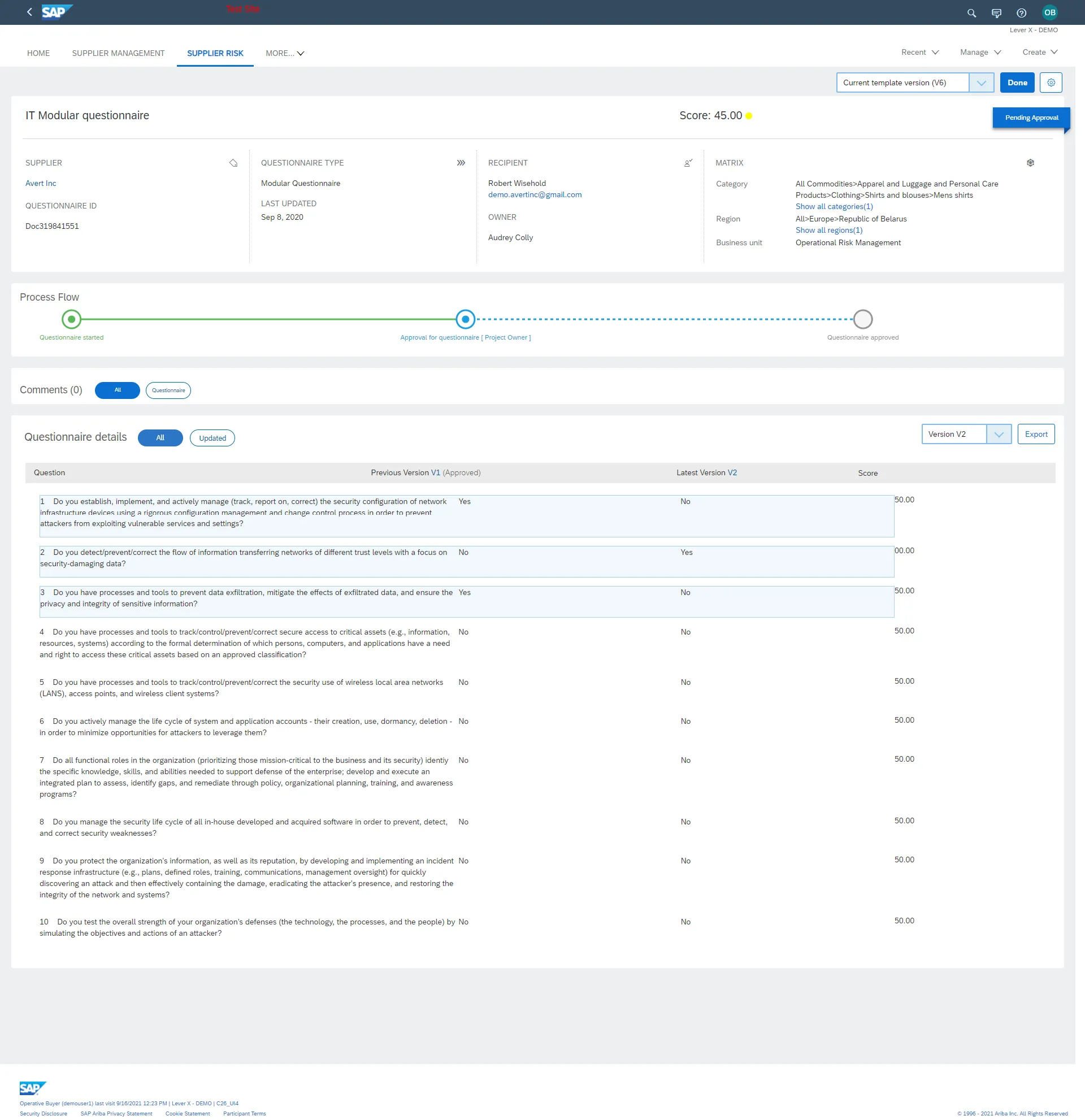1085x1120 pixels.
Task: Click the Questionnaire approved process node
Action: pyautogui.click(x=863, y=319)
